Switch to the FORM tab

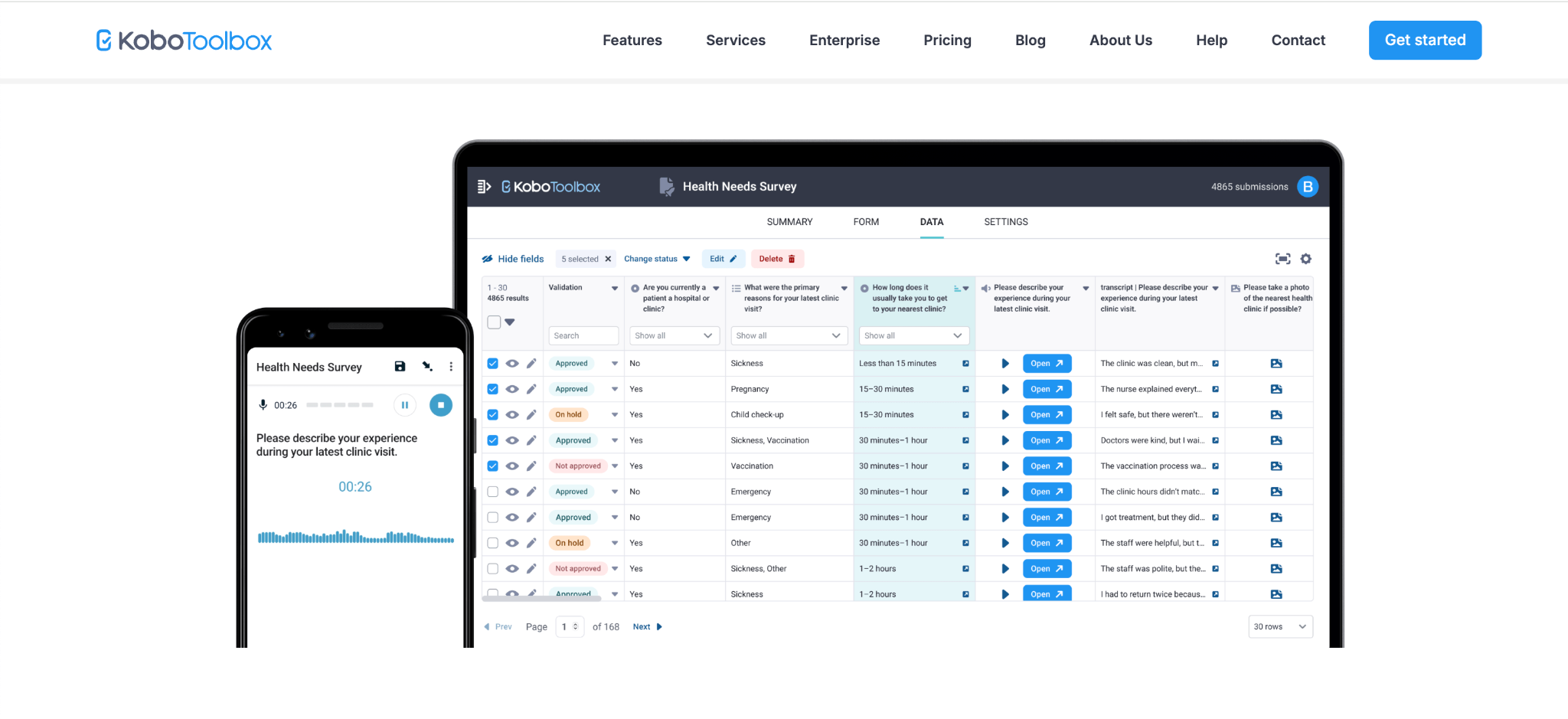point(866,222)
